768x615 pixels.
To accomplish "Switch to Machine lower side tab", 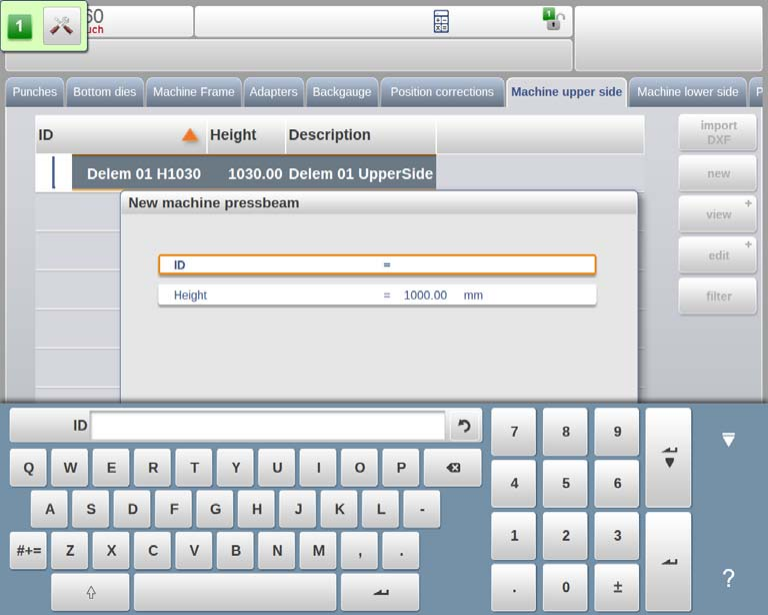I will click(688, 92).
